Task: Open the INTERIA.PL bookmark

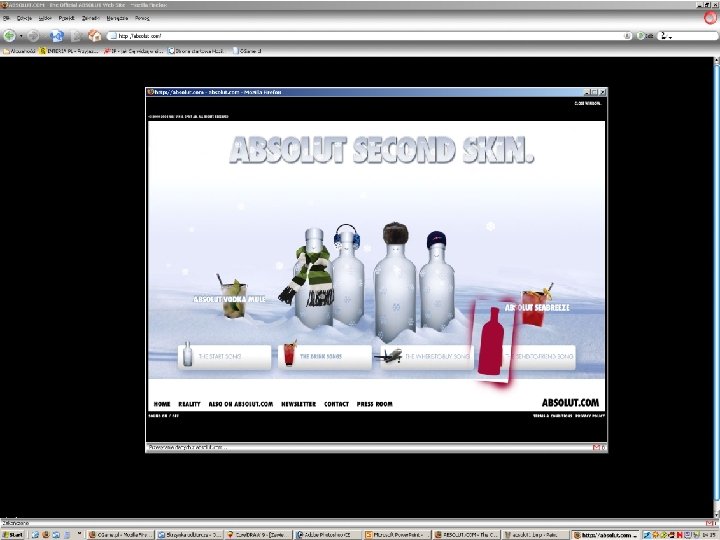Action: click(x=69, y=51)
